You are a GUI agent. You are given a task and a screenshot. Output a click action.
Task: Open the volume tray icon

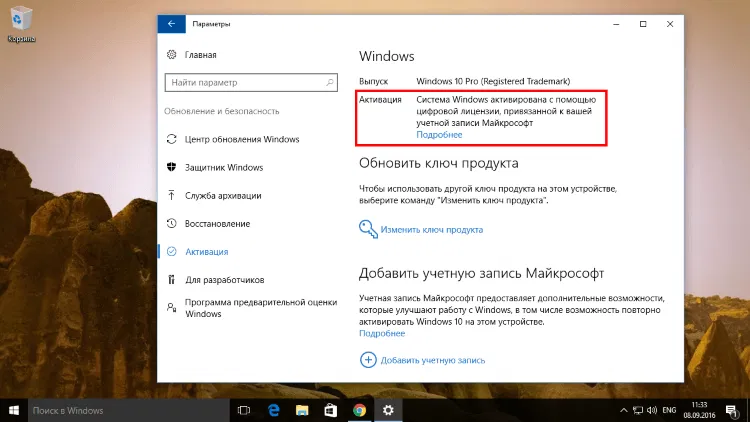652,411
